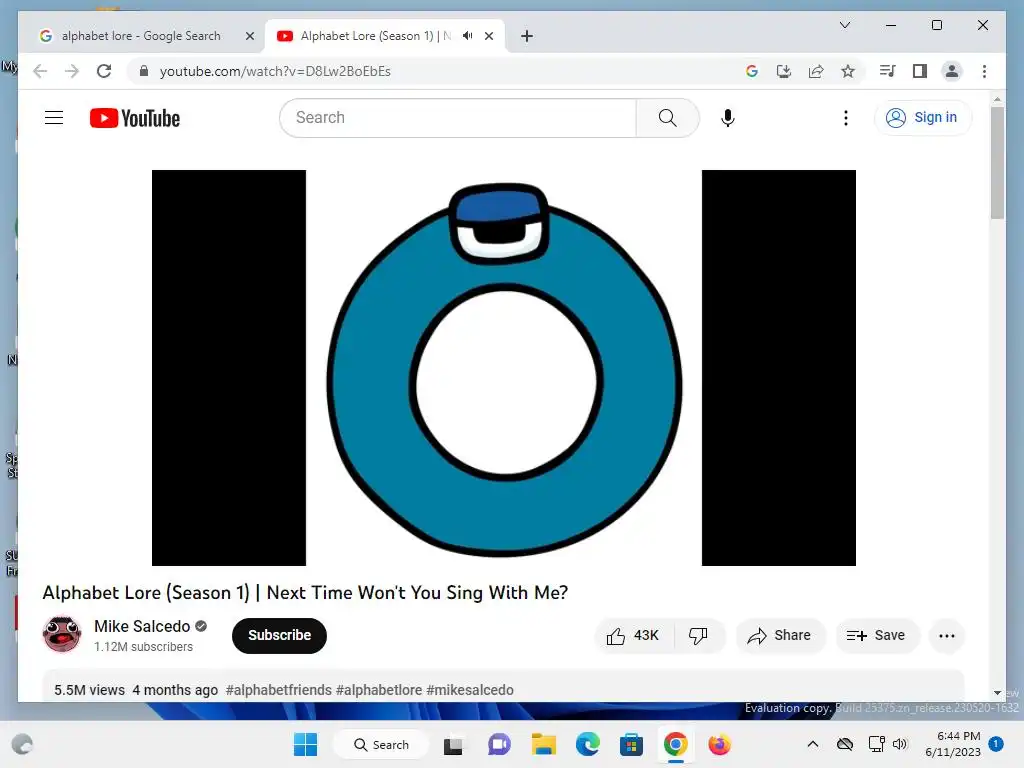
Task: Switch to alphabet lore Google Search tab
Action: [x=140, y=36]
